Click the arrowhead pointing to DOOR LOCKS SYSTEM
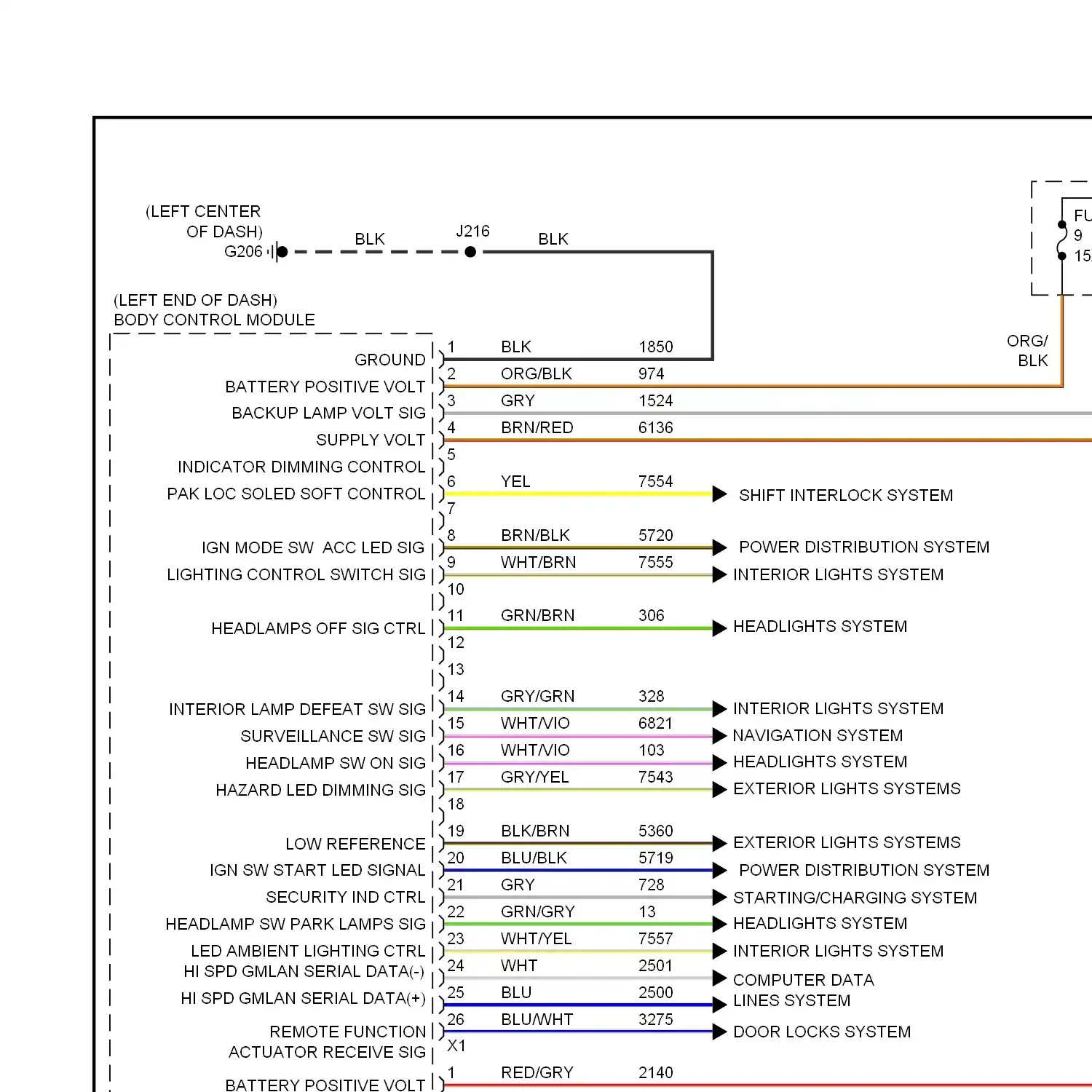The height and width of the screenshot is (1092, 1092). [720, 1032]
